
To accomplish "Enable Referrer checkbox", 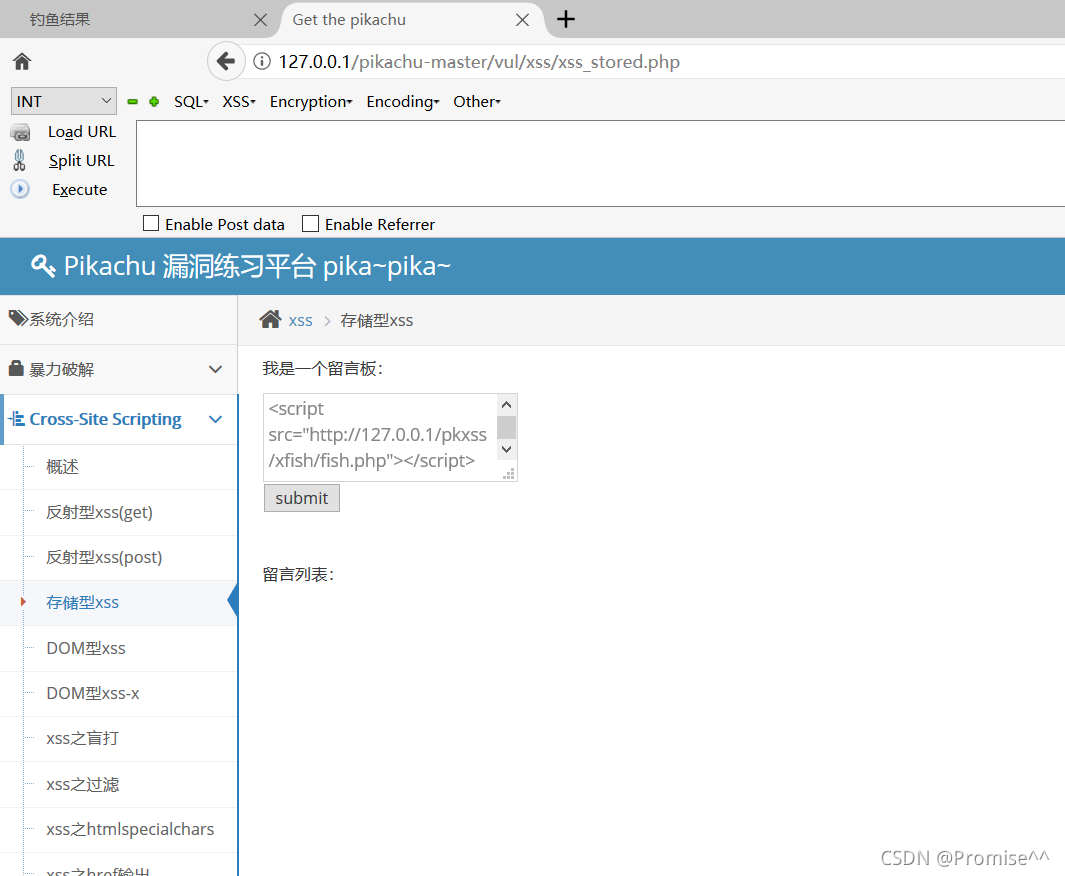I will (x=310, y=223).
